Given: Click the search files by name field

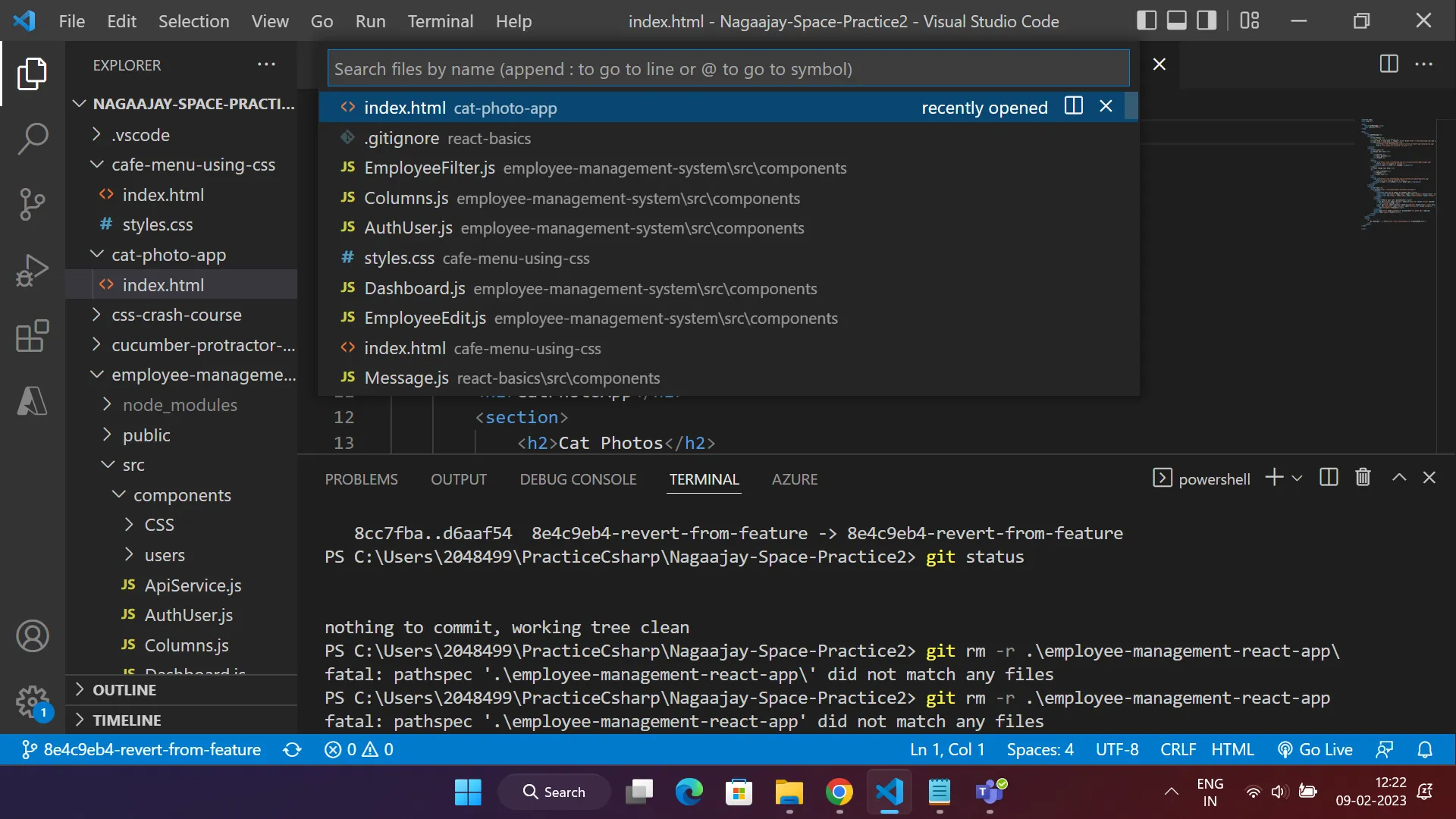Looking at the screenshot, I should (728, 69).
